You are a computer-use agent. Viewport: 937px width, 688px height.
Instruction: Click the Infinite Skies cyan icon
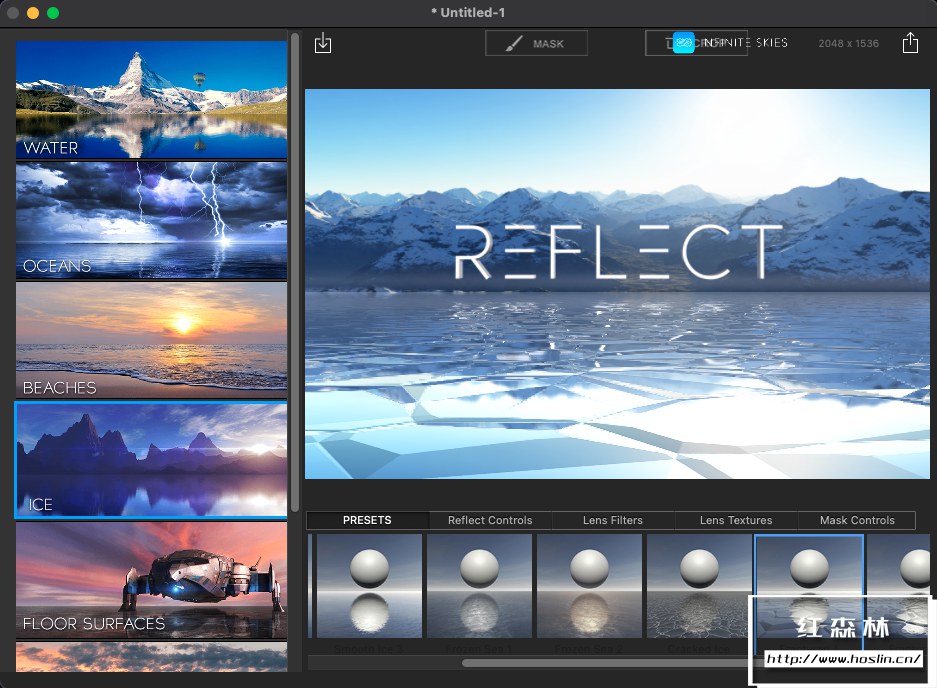click(684, 43)
